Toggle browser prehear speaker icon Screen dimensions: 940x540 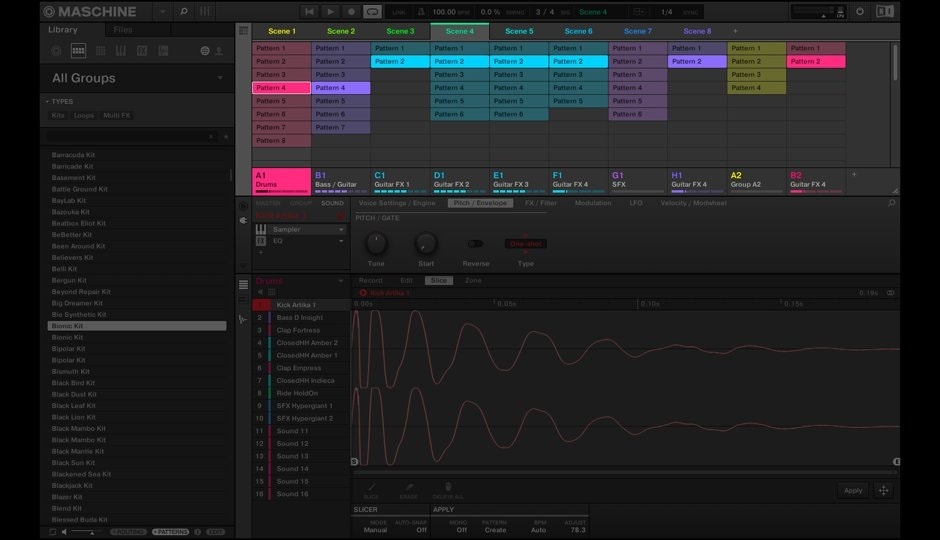pos(64,532)
